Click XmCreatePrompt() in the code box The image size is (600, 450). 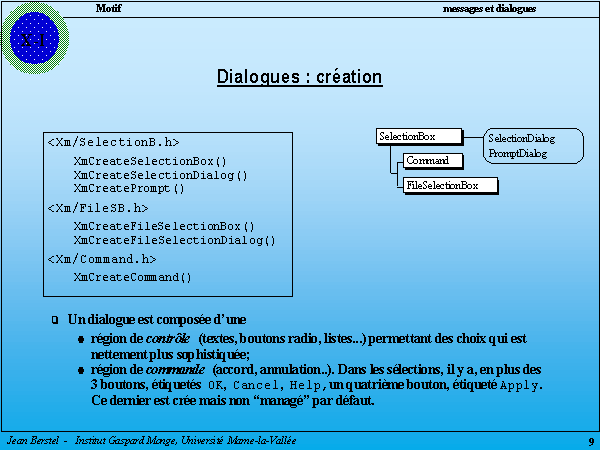coord(129,187)
